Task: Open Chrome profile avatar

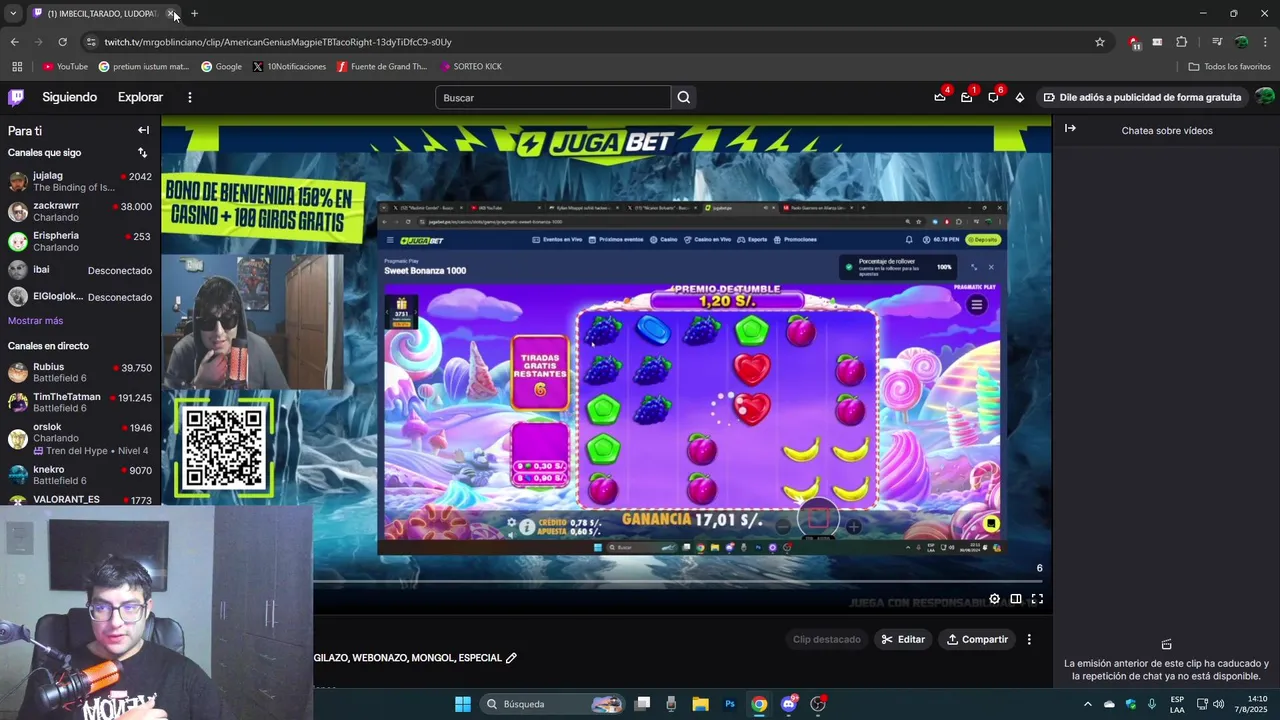Action: (x=1241, y=42)
